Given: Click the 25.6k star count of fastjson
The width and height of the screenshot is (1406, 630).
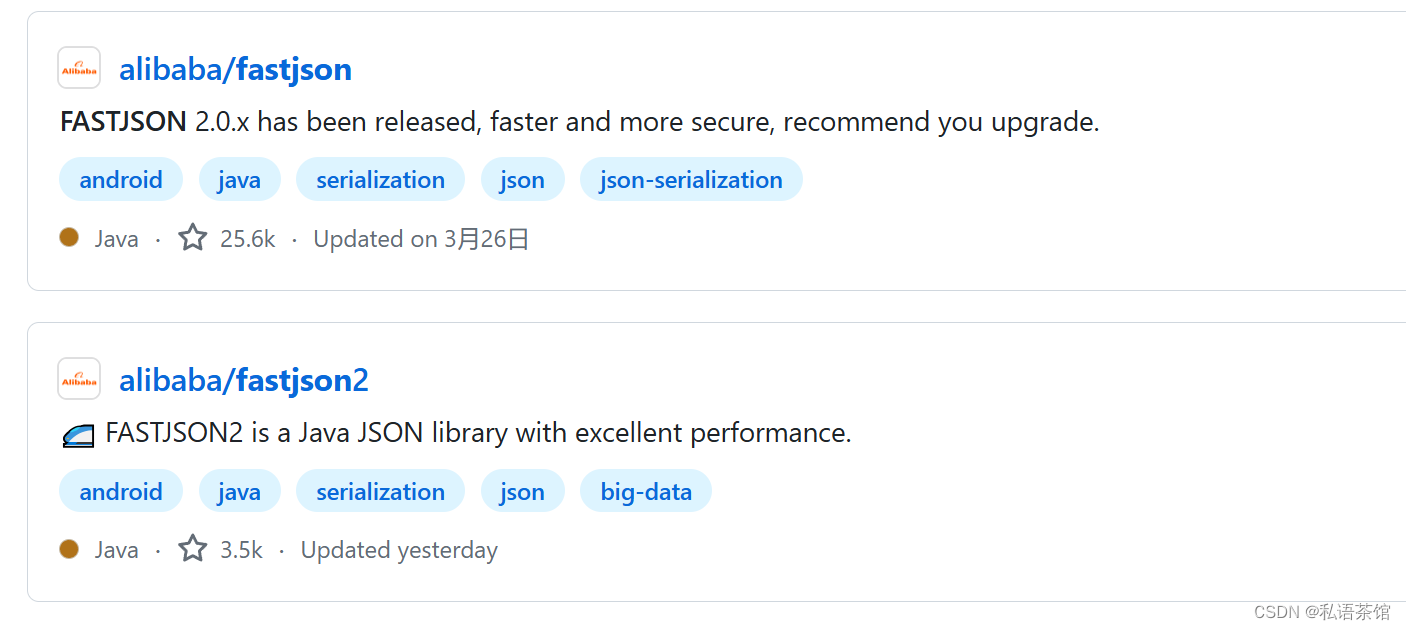Looking at the screenshot, I should coord(248,238).
